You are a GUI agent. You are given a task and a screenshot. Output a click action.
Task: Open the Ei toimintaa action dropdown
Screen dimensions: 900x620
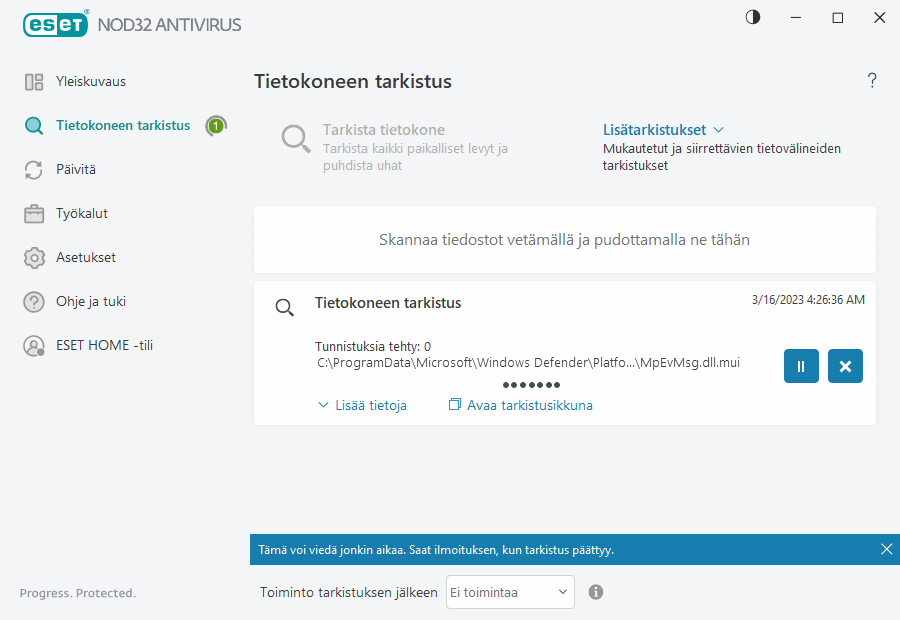510,592
